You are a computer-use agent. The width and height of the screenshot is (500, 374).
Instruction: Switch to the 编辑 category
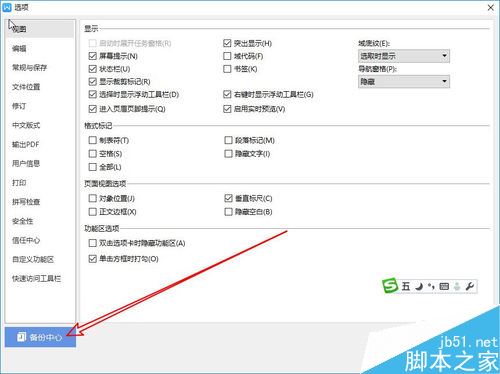coord(19,49)
